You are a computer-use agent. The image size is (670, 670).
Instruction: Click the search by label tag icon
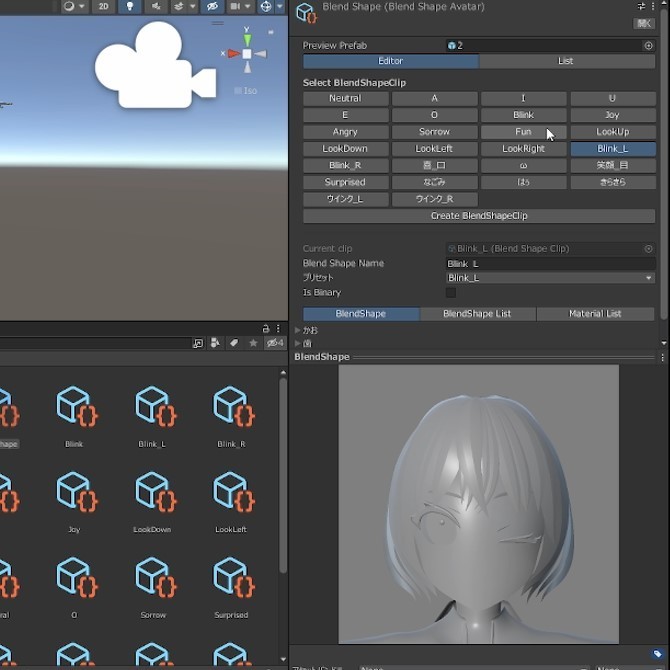234,343
